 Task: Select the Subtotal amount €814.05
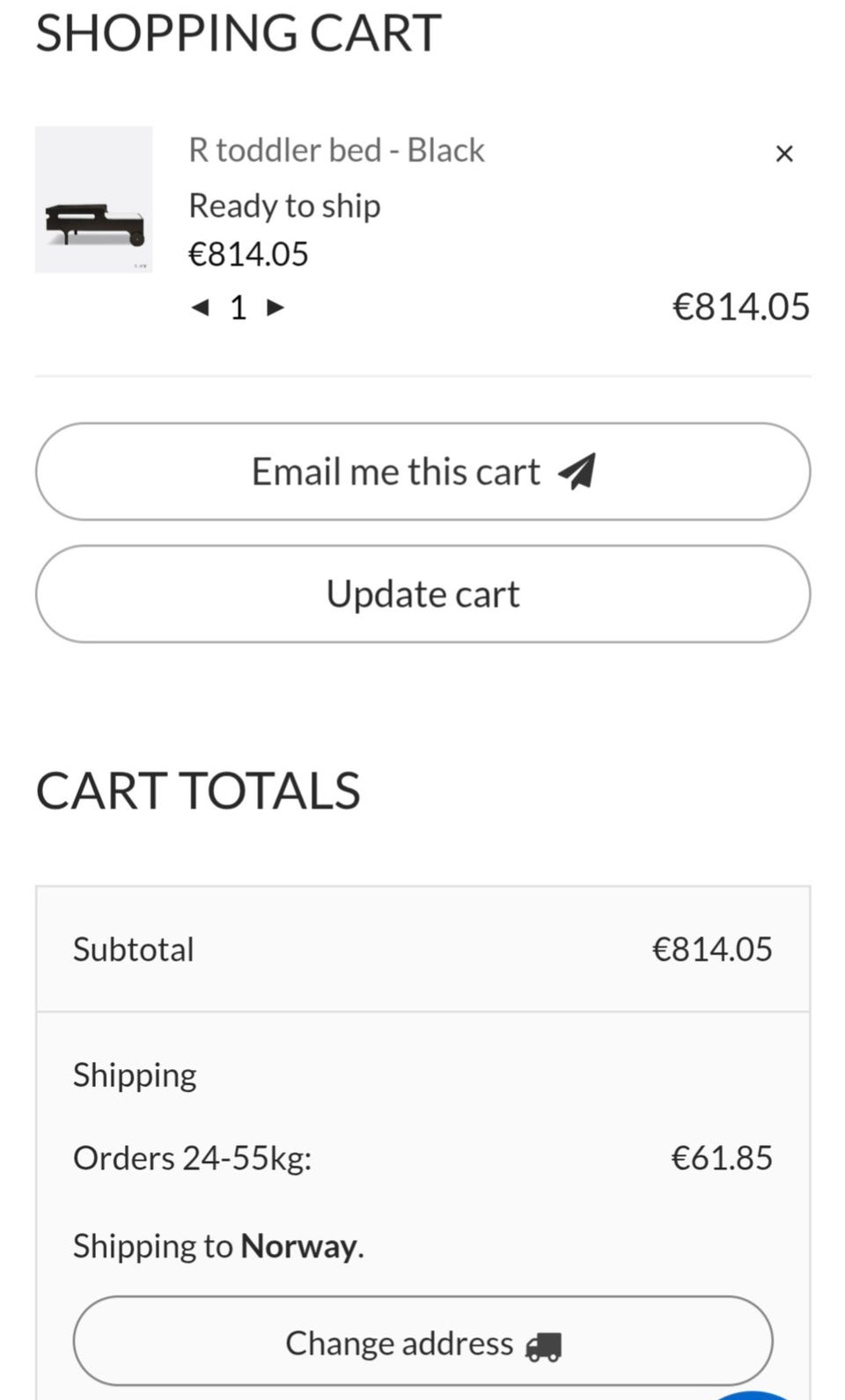(x=711, y=949)
